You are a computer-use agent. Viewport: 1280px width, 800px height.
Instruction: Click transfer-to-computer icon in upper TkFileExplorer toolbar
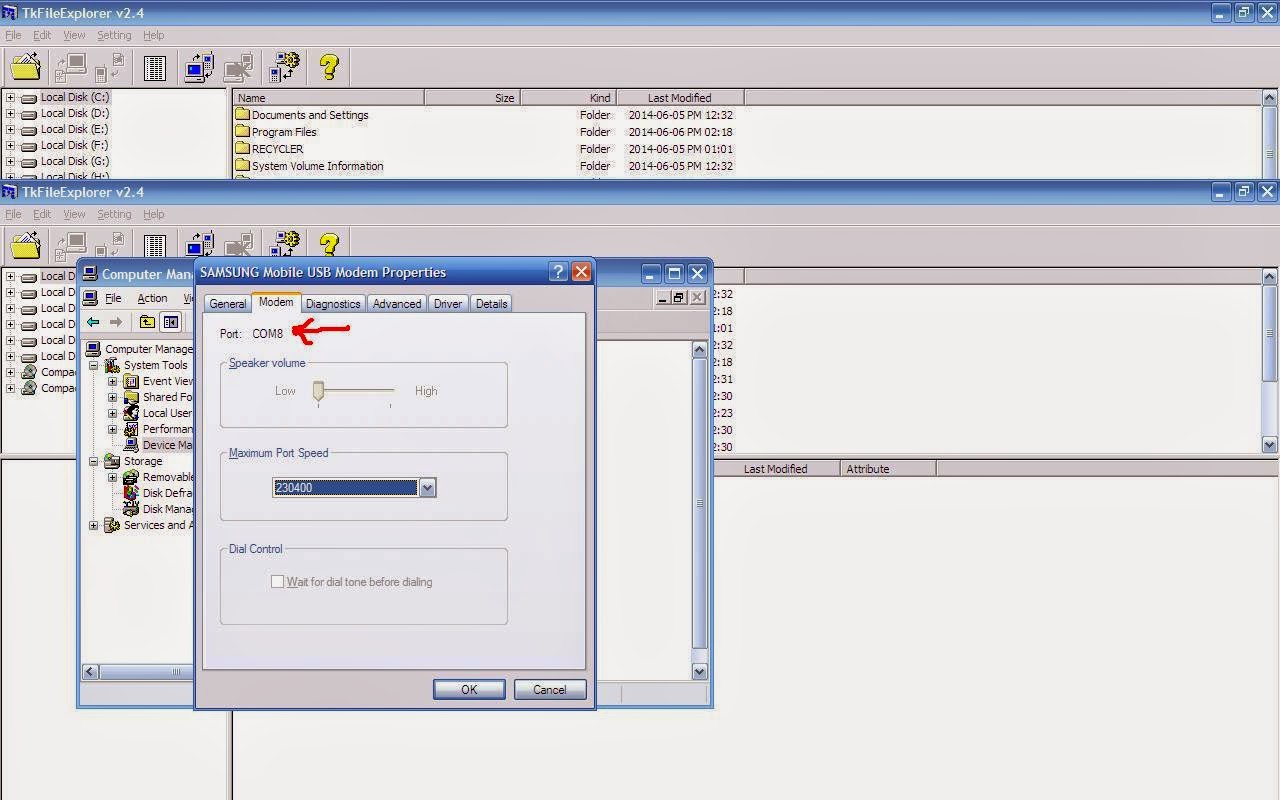tap(70, 67)
